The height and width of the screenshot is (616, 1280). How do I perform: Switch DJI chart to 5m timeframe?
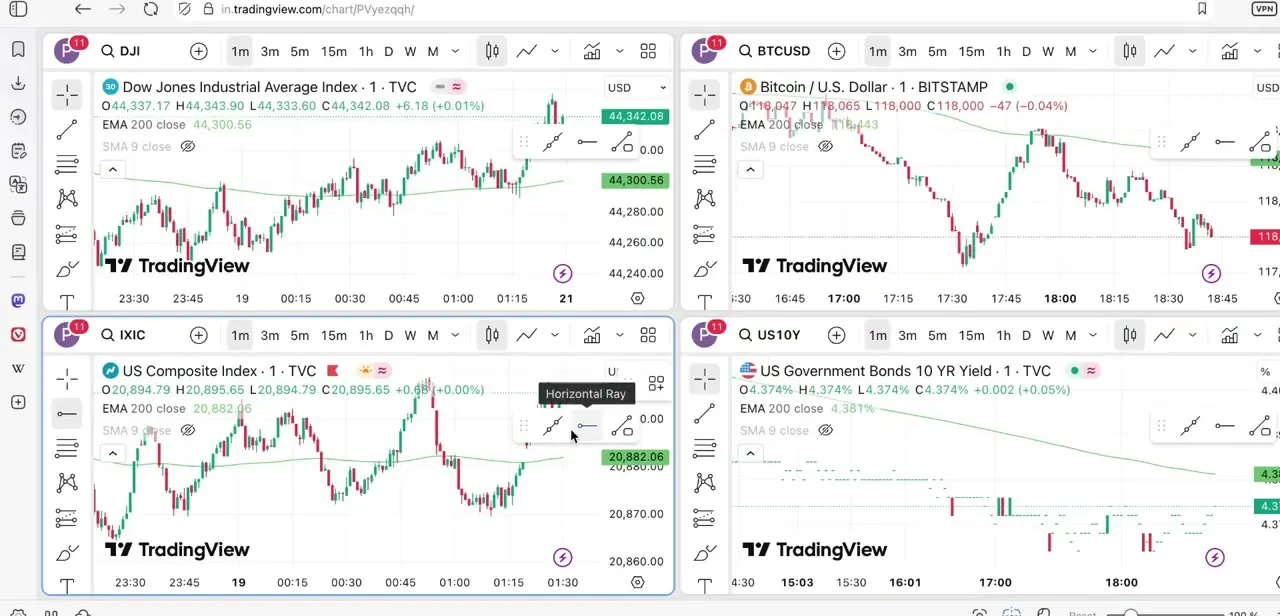[300, 51]
